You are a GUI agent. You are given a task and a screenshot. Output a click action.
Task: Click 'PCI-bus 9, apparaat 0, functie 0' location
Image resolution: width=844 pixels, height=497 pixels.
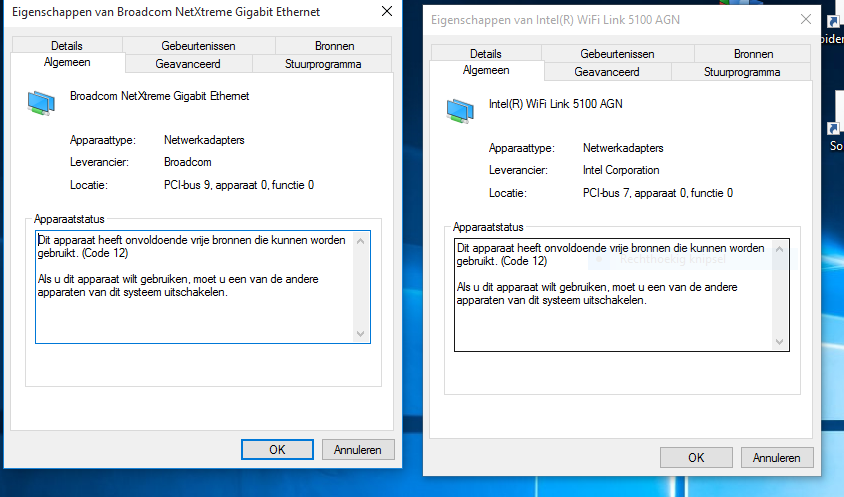click(239, 185)
